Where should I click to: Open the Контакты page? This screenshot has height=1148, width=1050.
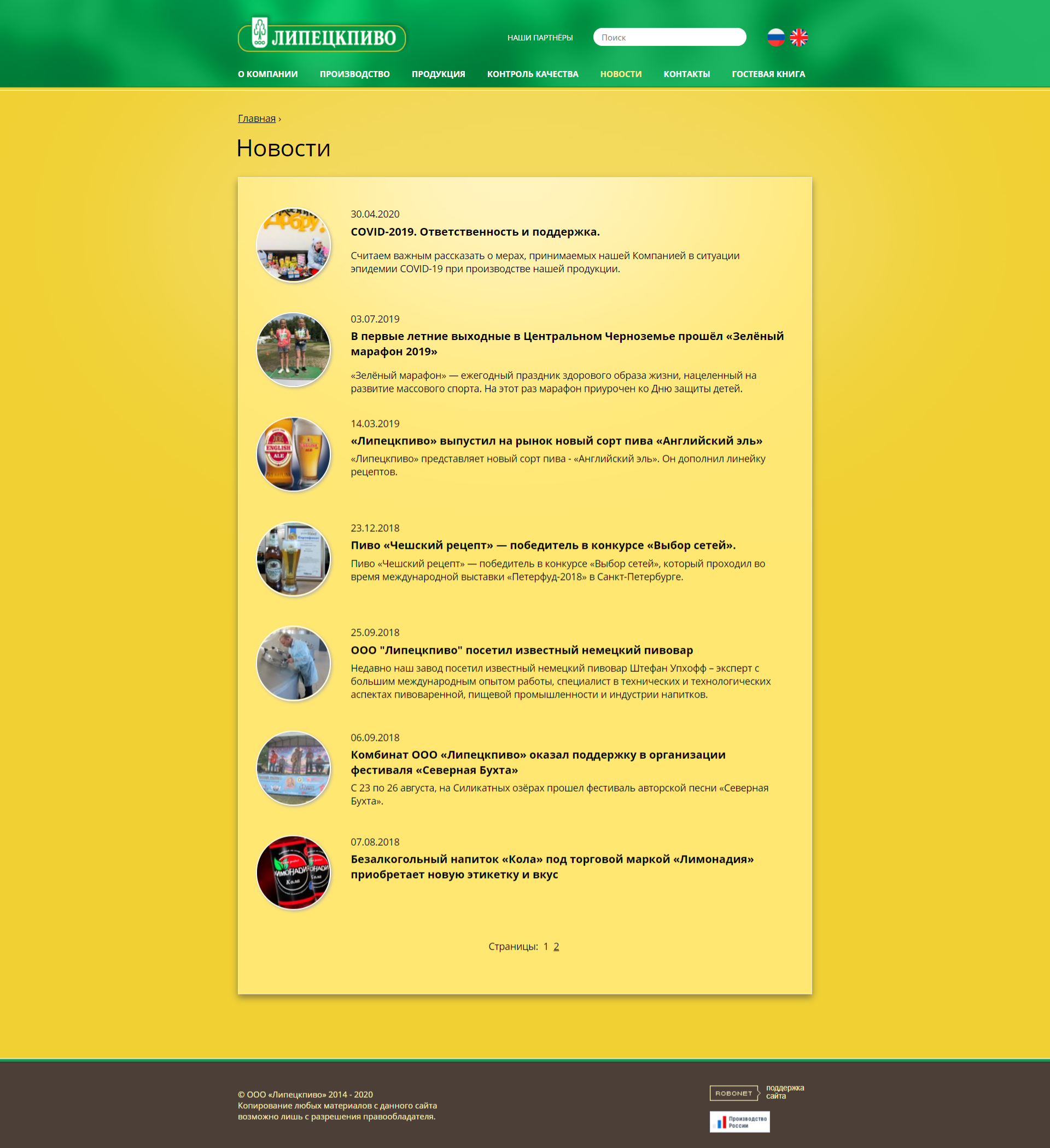coord(686,74)
